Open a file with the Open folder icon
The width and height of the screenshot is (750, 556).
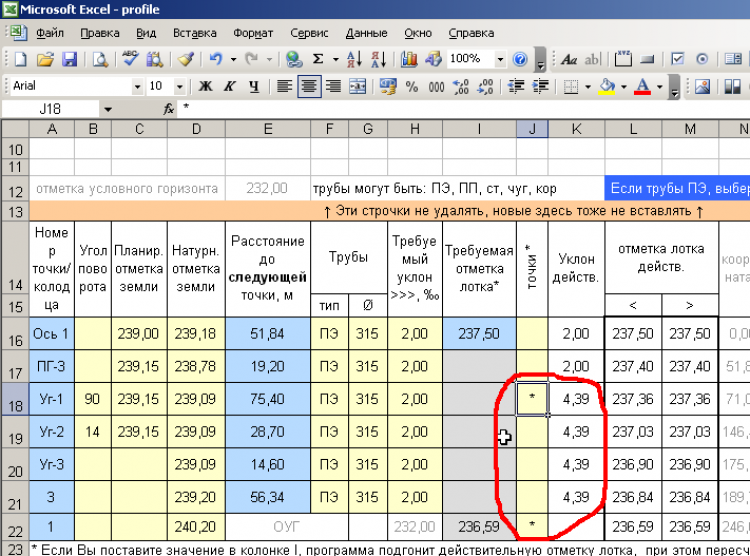(46, 59)
